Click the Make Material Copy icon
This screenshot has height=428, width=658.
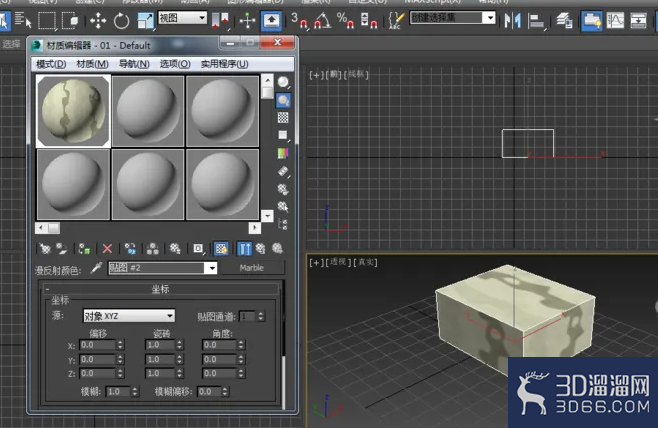coord(130,249)
